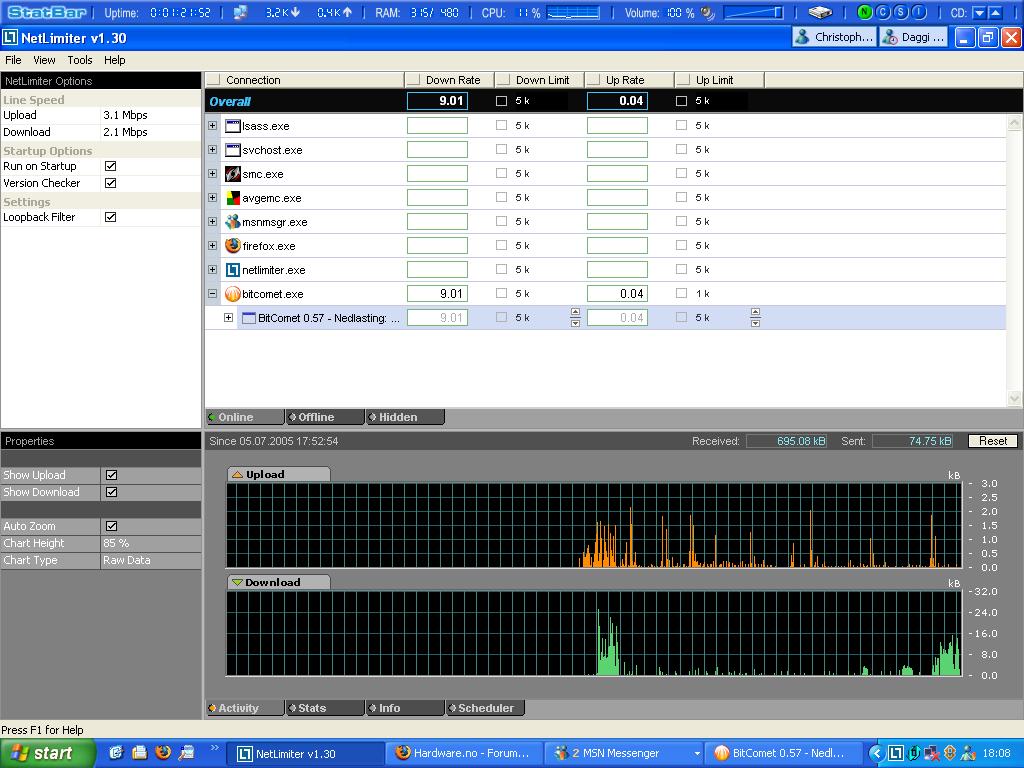The image size is (1024, 768).
Task: Expand the BitComet 0.57 connection node
Action: point(229,317)
